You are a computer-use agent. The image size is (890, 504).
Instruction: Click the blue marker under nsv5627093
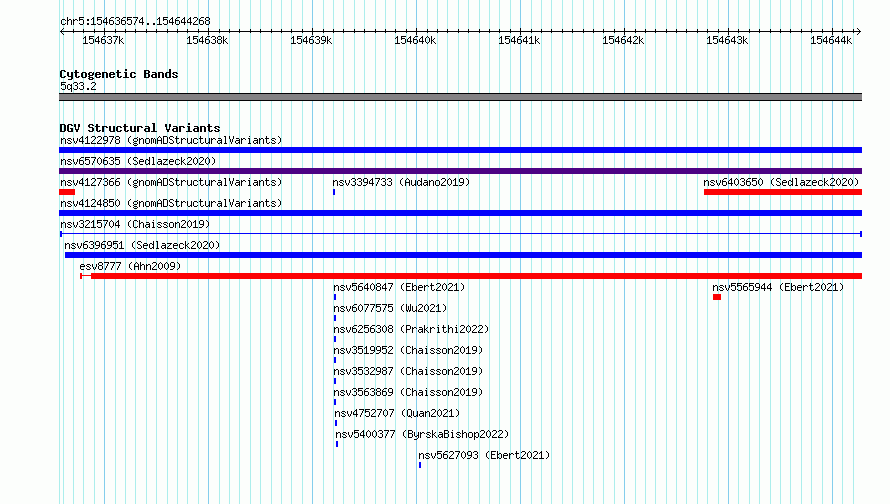420,465
